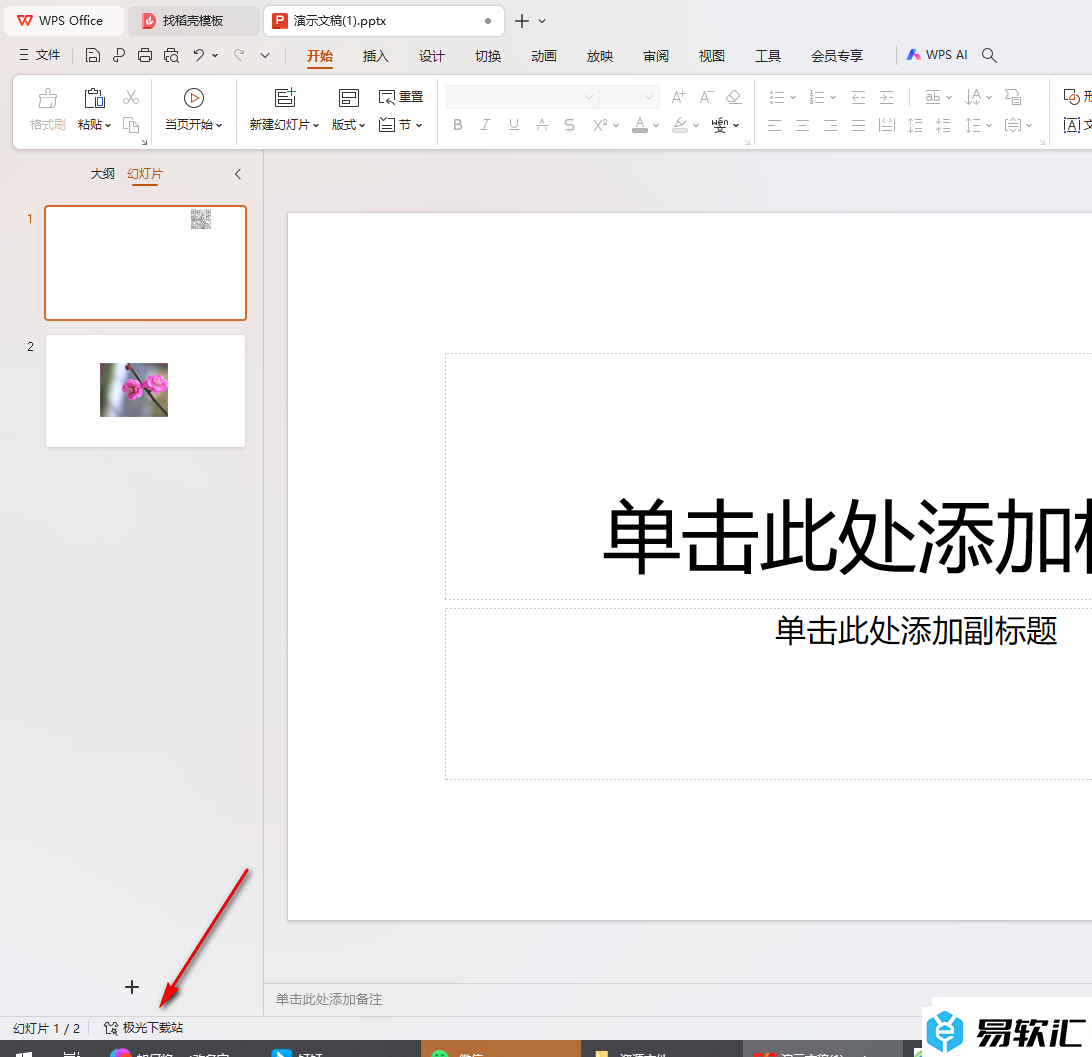Toggle align text right
1092x1057 pixels.
click(x=830, y=125)
